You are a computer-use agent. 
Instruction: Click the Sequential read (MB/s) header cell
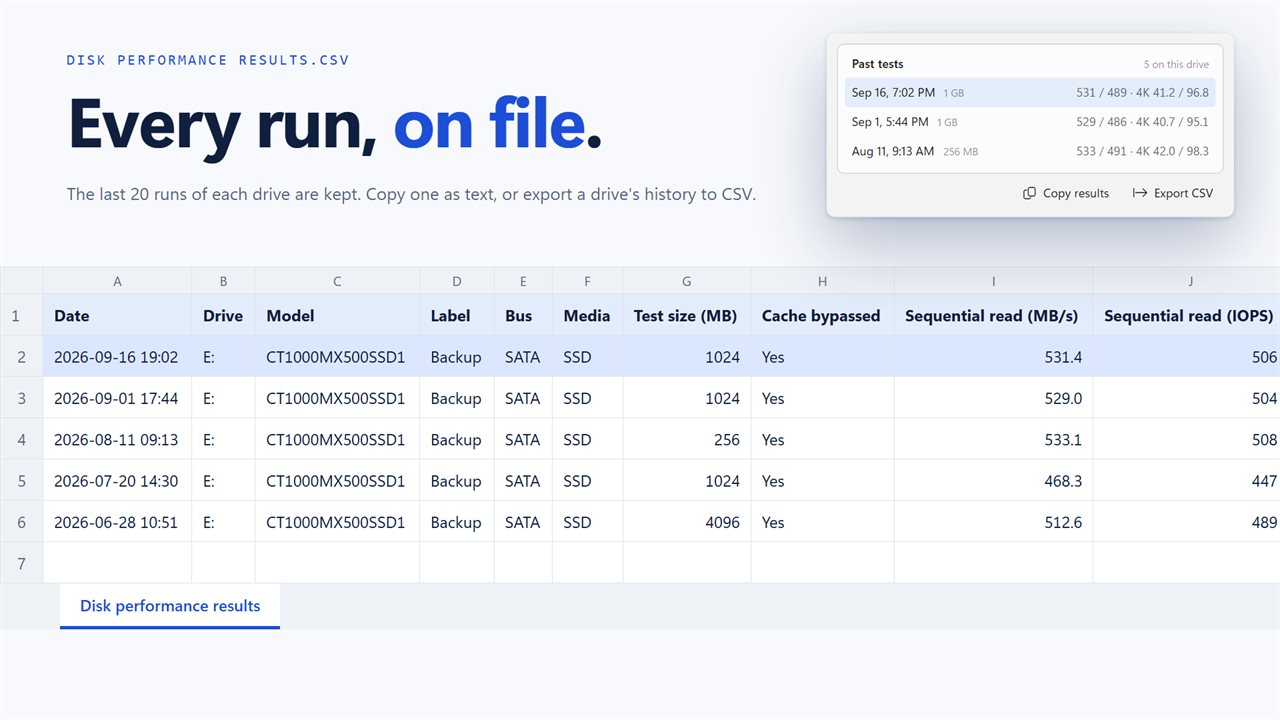tap(993, 315)
